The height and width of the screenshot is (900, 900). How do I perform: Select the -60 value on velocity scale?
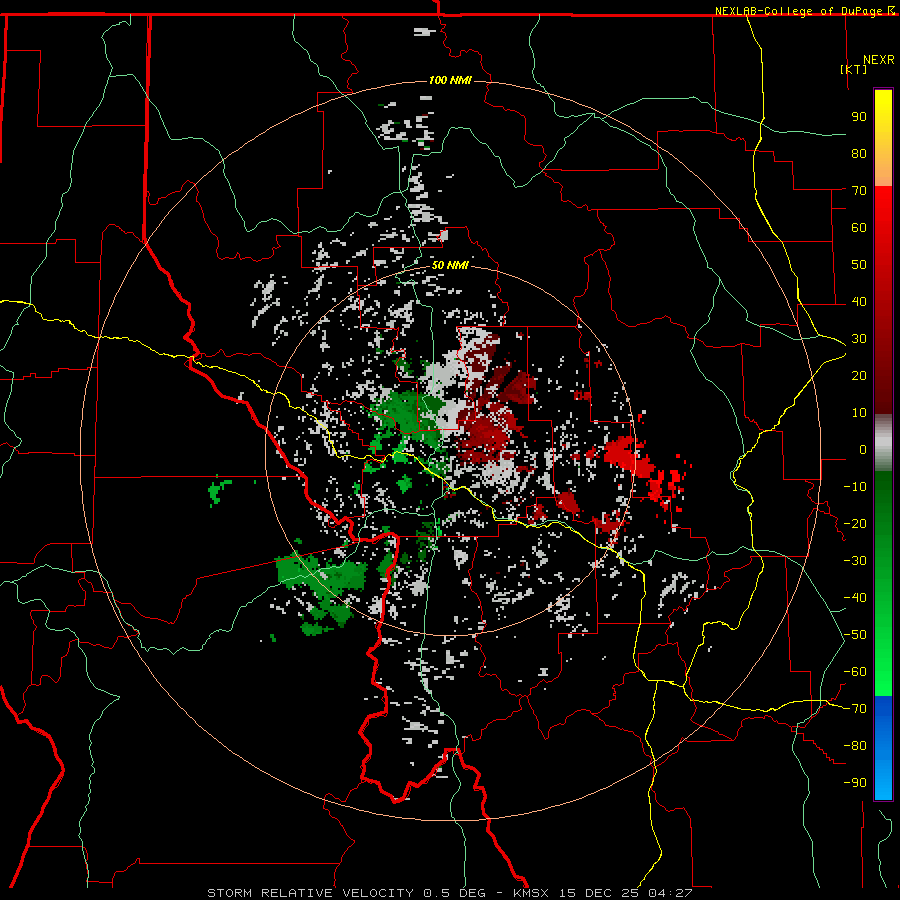(855, 672)
